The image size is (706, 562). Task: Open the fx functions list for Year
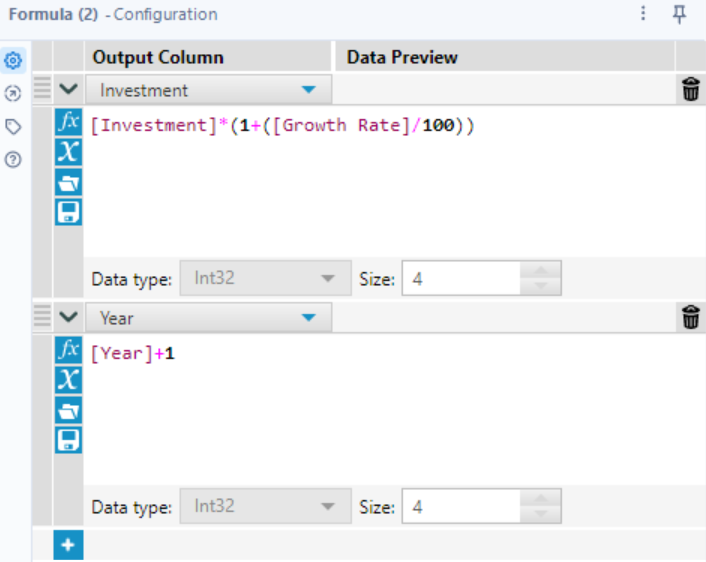coord(68,351)
